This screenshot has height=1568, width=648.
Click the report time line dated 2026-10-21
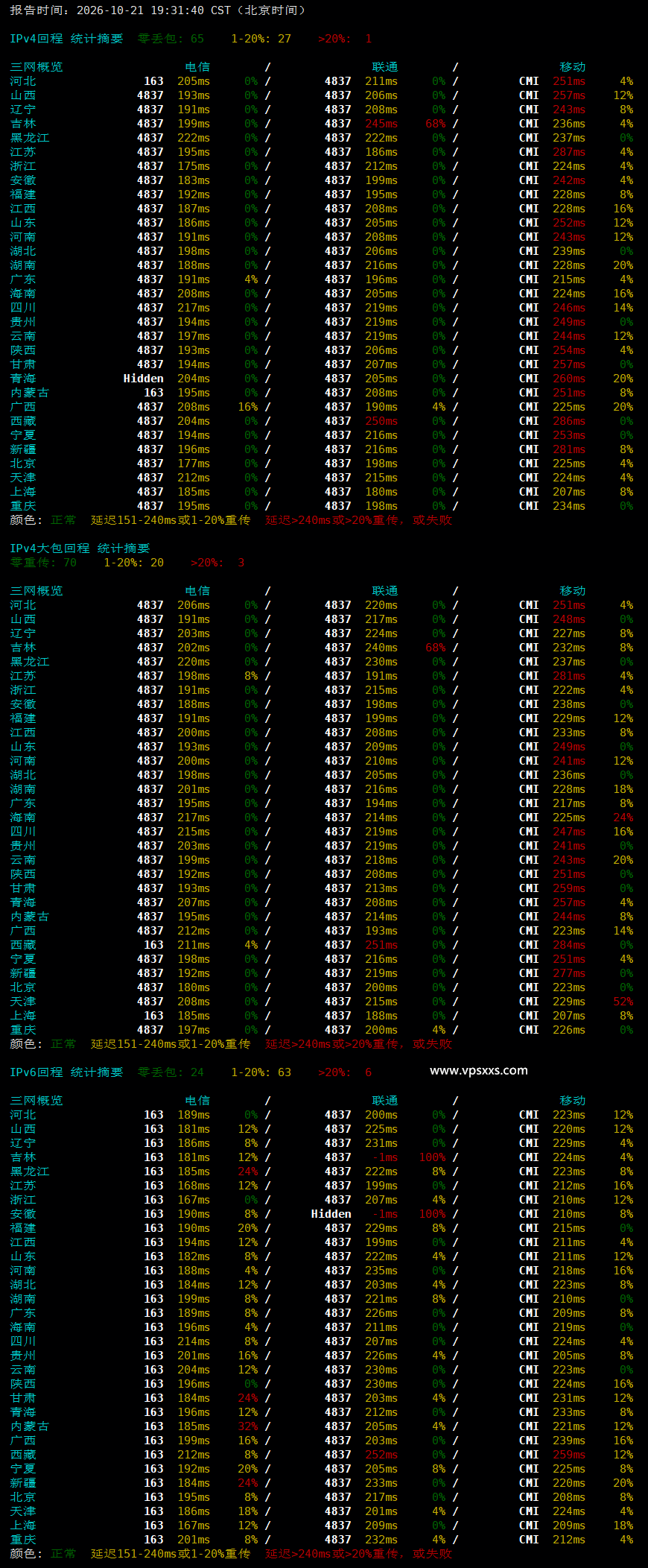click(x=158, y=10)
